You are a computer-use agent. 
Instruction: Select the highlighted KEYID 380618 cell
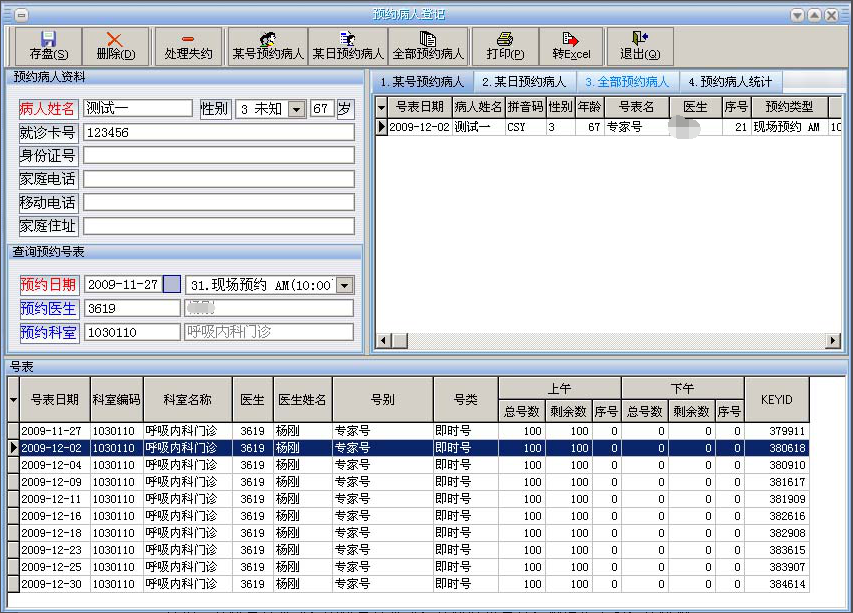(x=777, y=448)
